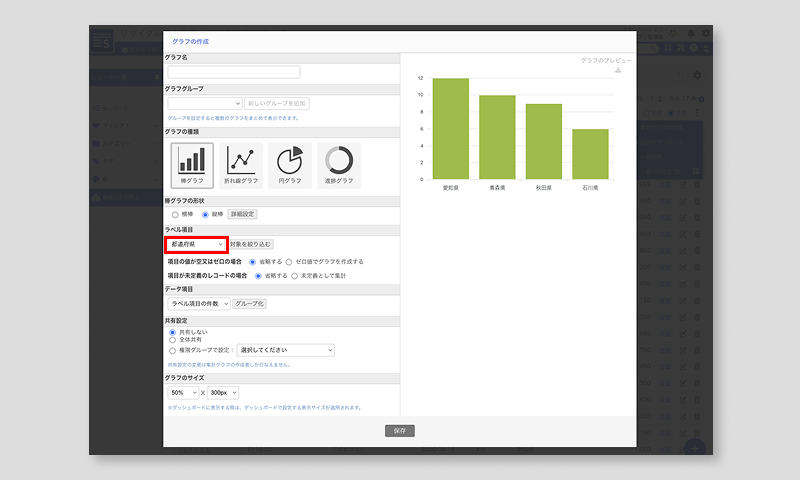This screenshot has width=800, height=480.
Task: Choose the 進捗グラフ progress chart type icon
Action: (x=339, y=166)
